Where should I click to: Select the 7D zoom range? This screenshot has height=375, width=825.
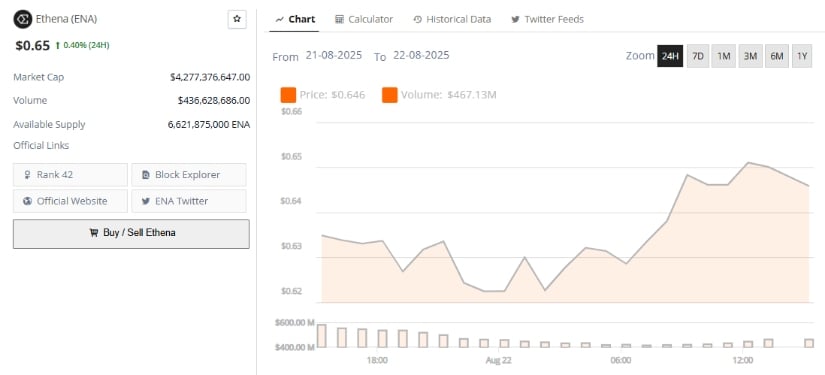697,56
